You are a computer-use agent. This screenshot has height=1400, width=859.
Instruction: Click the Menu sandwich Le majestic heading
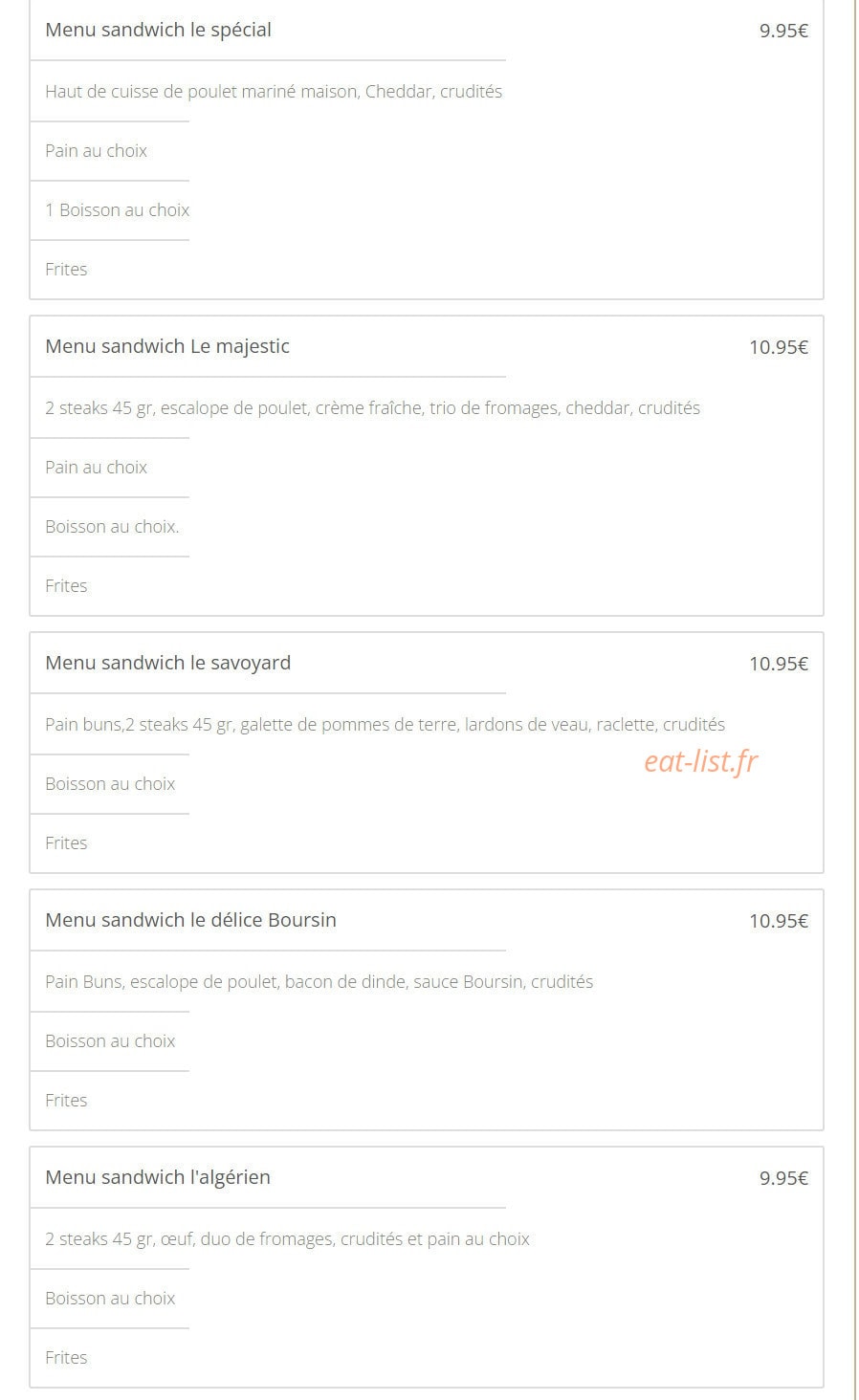[x=167, y=346]
